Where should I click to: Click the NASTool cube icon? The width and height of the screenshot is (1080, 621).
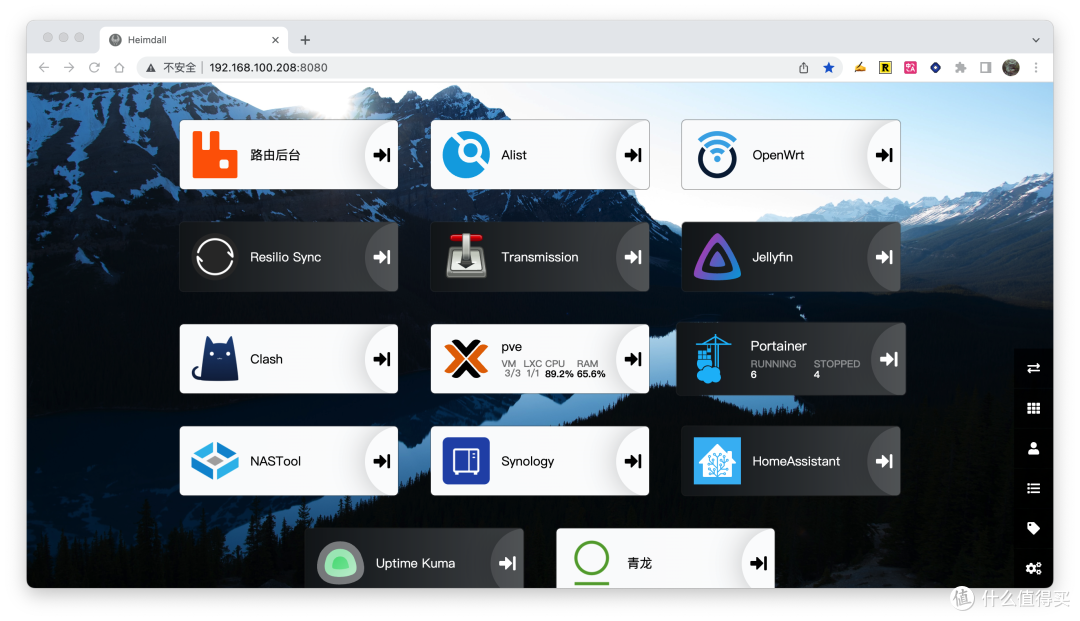coord(214,461)
